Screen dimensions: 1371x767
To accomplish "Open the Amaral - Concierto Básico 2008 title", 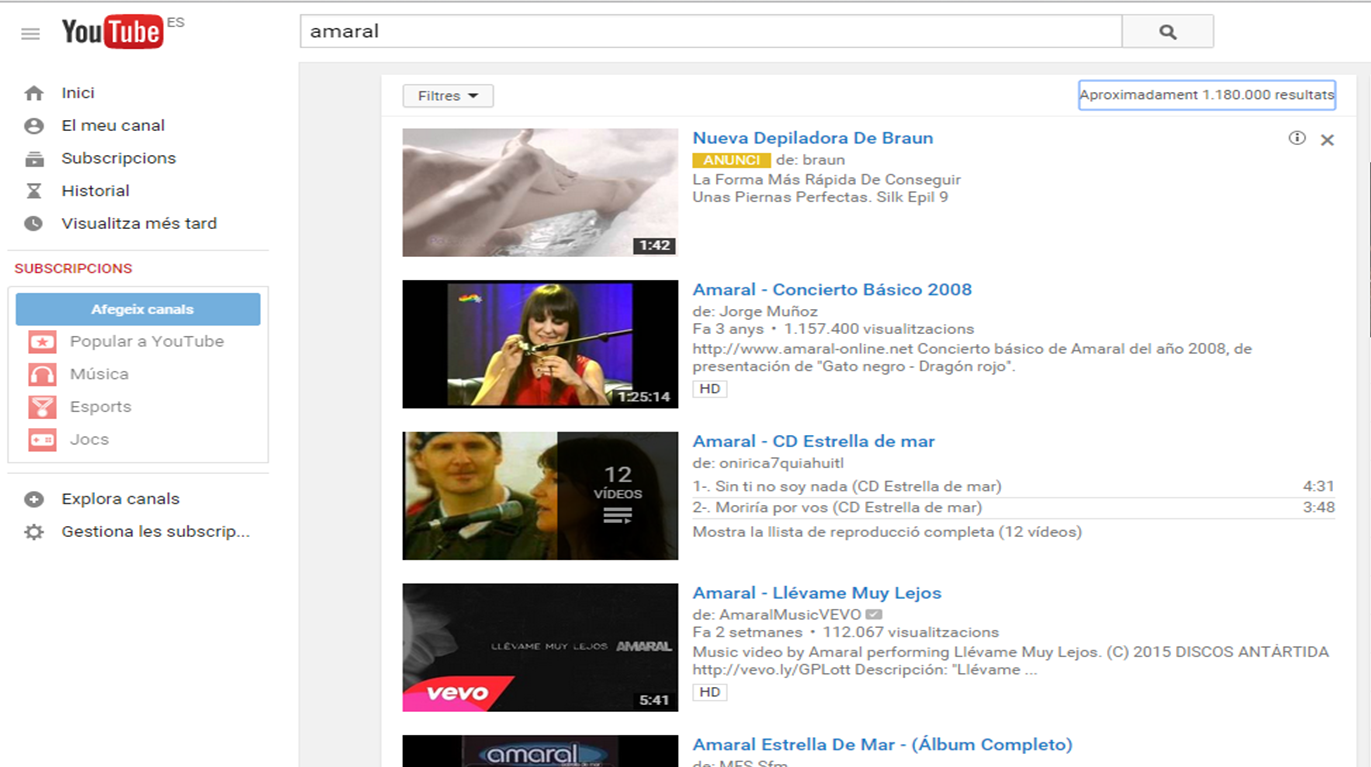I will pyautogui.click(x=832, y=290).
